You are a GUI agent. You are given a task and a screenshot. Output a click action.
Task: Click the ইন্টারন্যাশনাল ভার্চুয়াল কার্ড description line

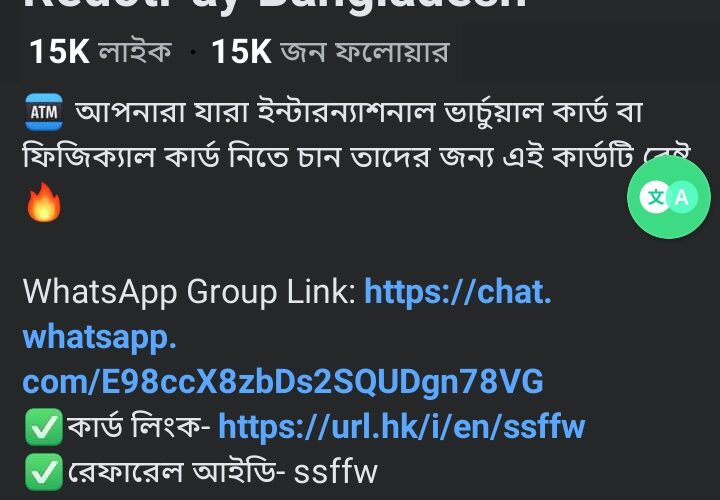coord(358,112)
